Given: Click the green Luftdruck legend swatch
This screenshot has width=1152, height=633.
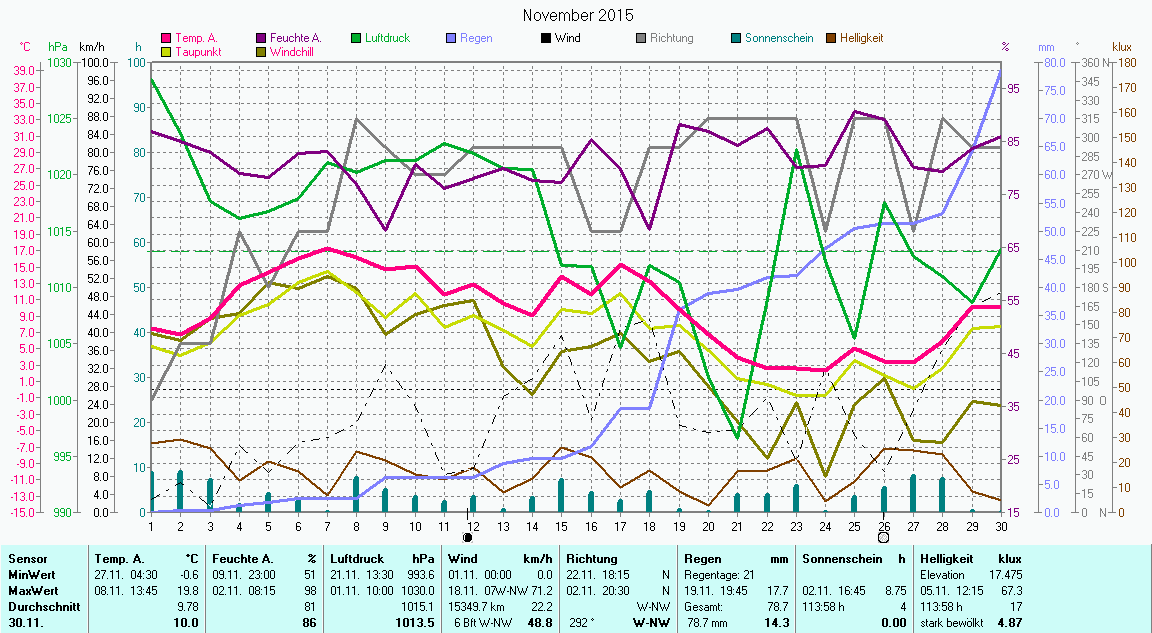Looking at the screenshot, I should pos(356,38).
